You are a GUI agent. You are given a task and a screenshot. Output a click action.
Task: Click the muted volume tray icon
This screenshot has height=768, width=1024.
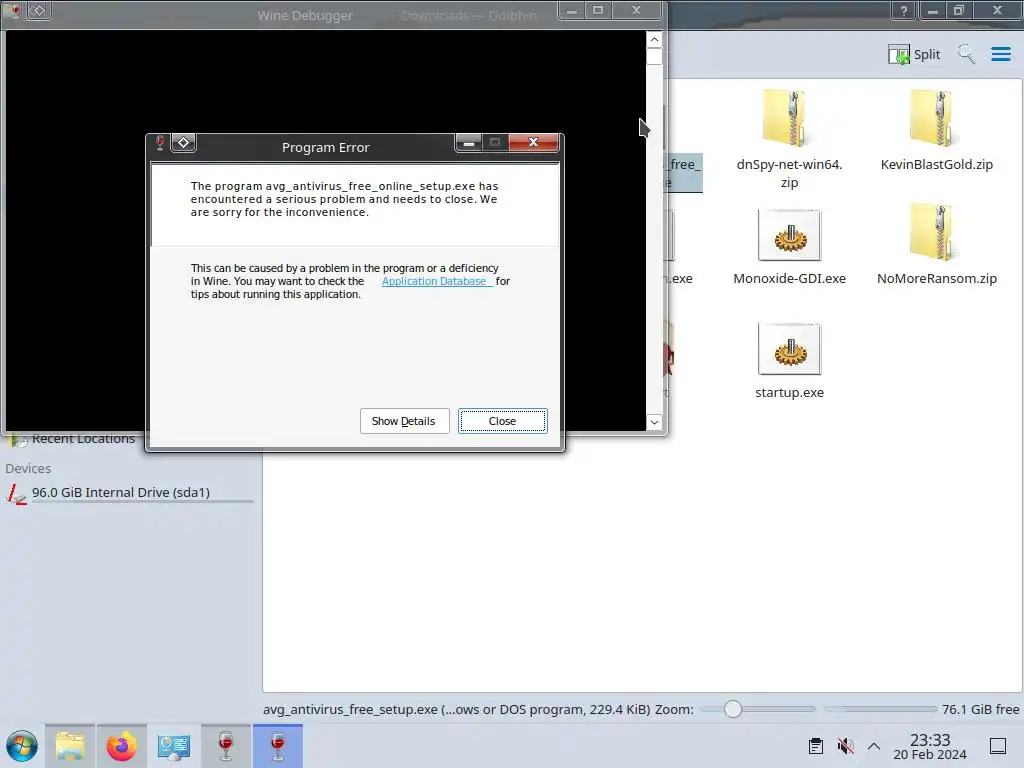tap(846, 746)
